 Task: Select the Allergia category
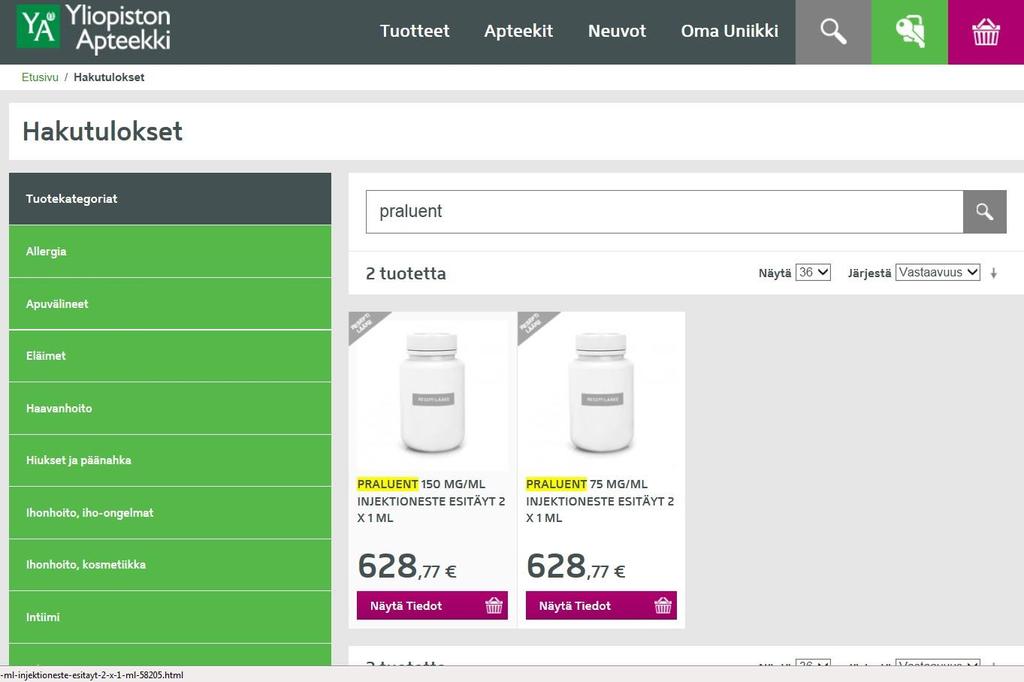[x=170, y=252]
